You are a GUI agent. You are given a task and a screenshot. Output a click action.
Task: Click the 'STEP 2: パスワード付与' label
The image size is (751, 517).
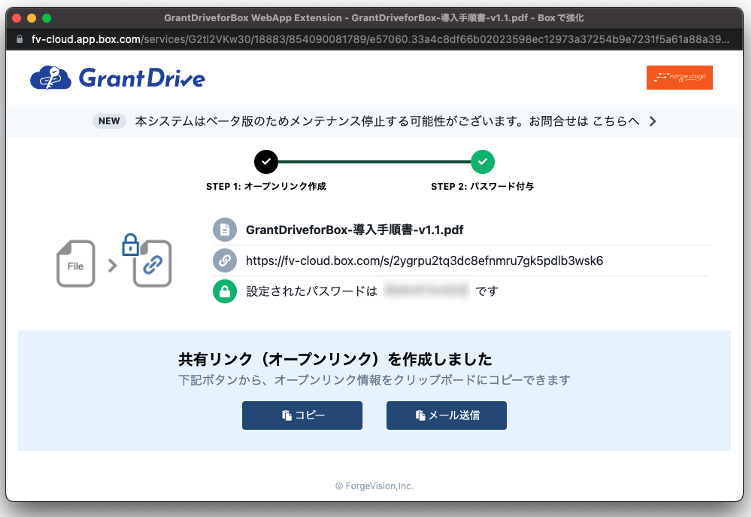pos(482,186)
